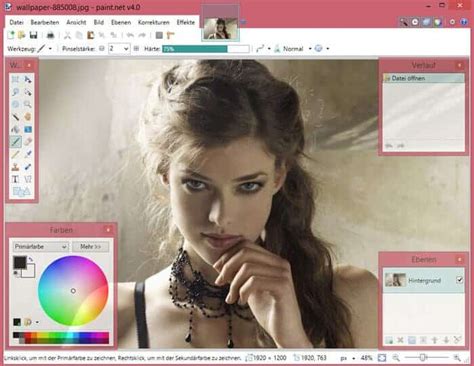Image resolution: width=474 pixels, height=366 pixels.
Task: Select the Ellipse Select tool
Action: [x=15, y=104]
